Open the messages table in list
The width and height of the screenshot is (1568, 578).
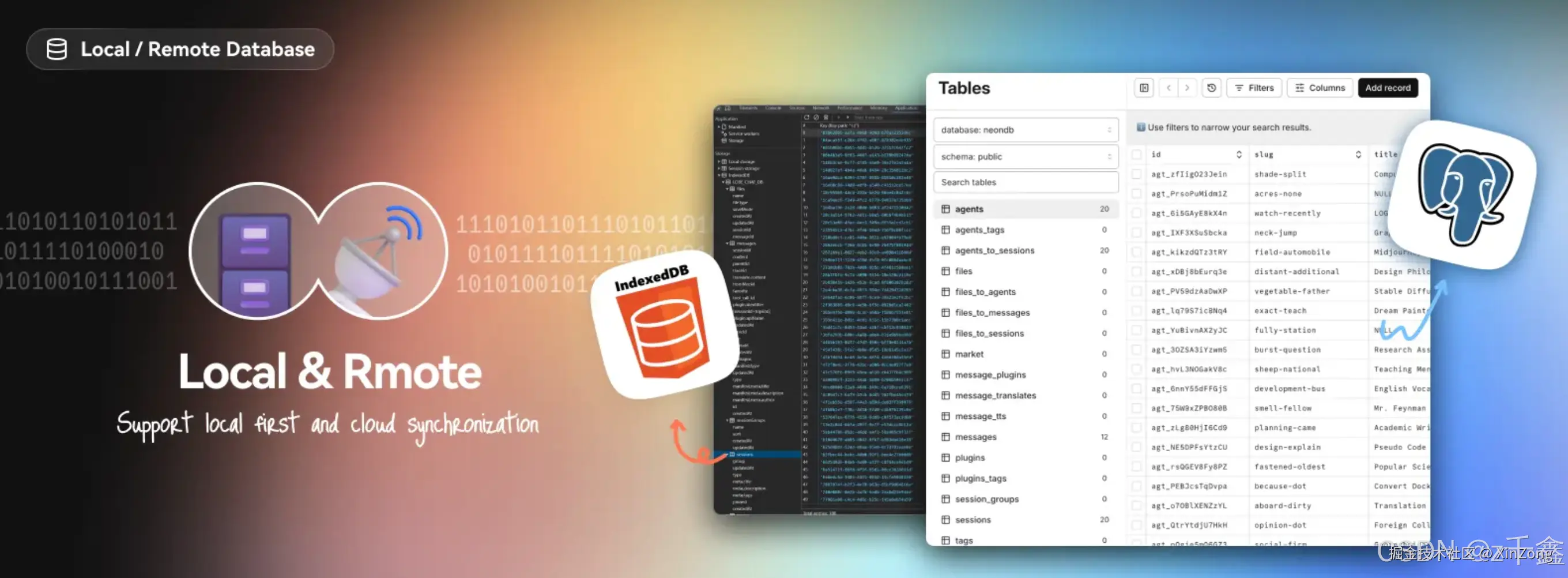(1026, 437)
